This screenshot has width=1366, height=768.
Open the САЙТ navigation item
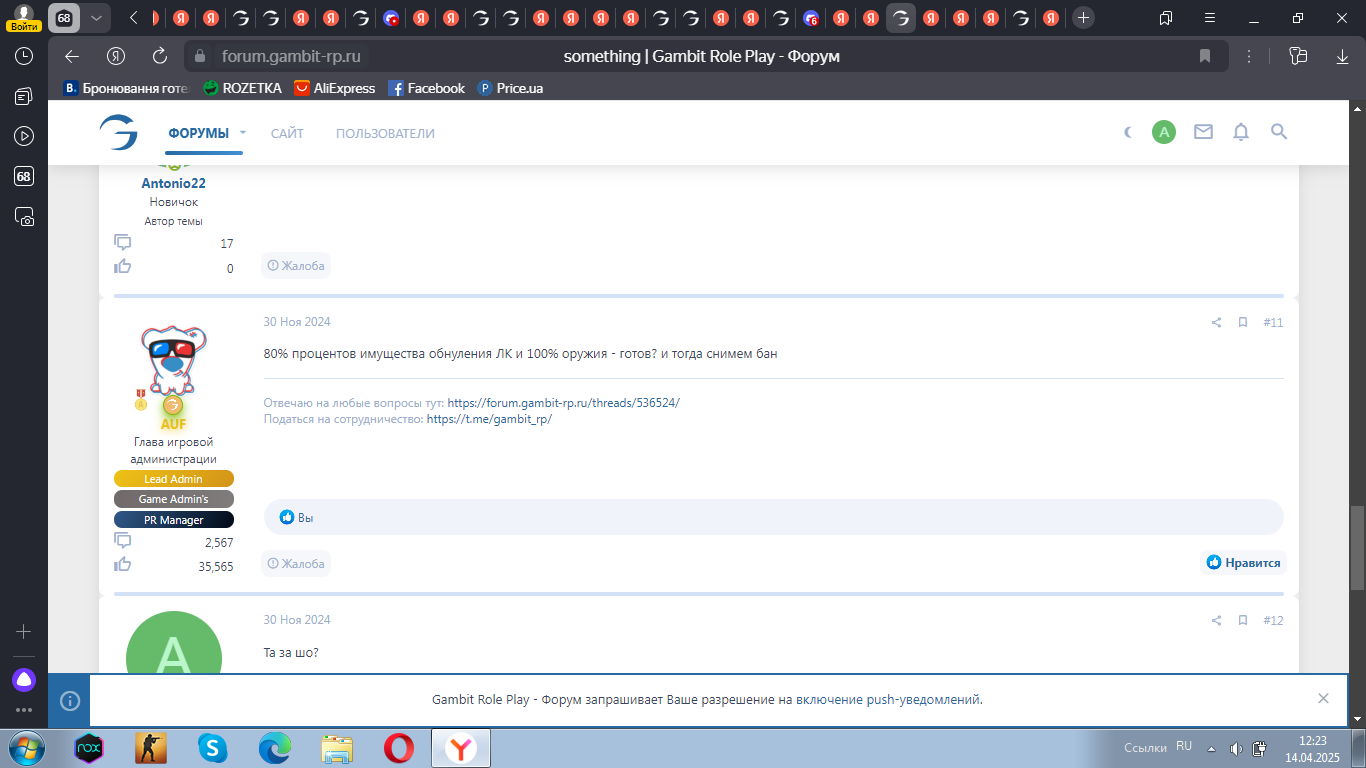(x=287, y=133)
